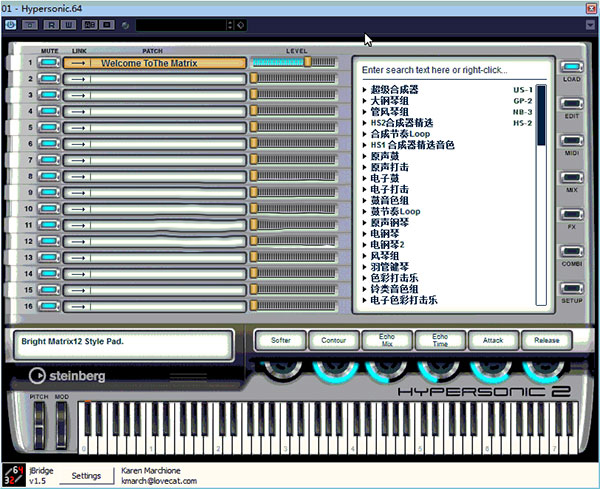
Task: Select 电钢琴2 in patch browser
Action: click(x=387, y=245)
